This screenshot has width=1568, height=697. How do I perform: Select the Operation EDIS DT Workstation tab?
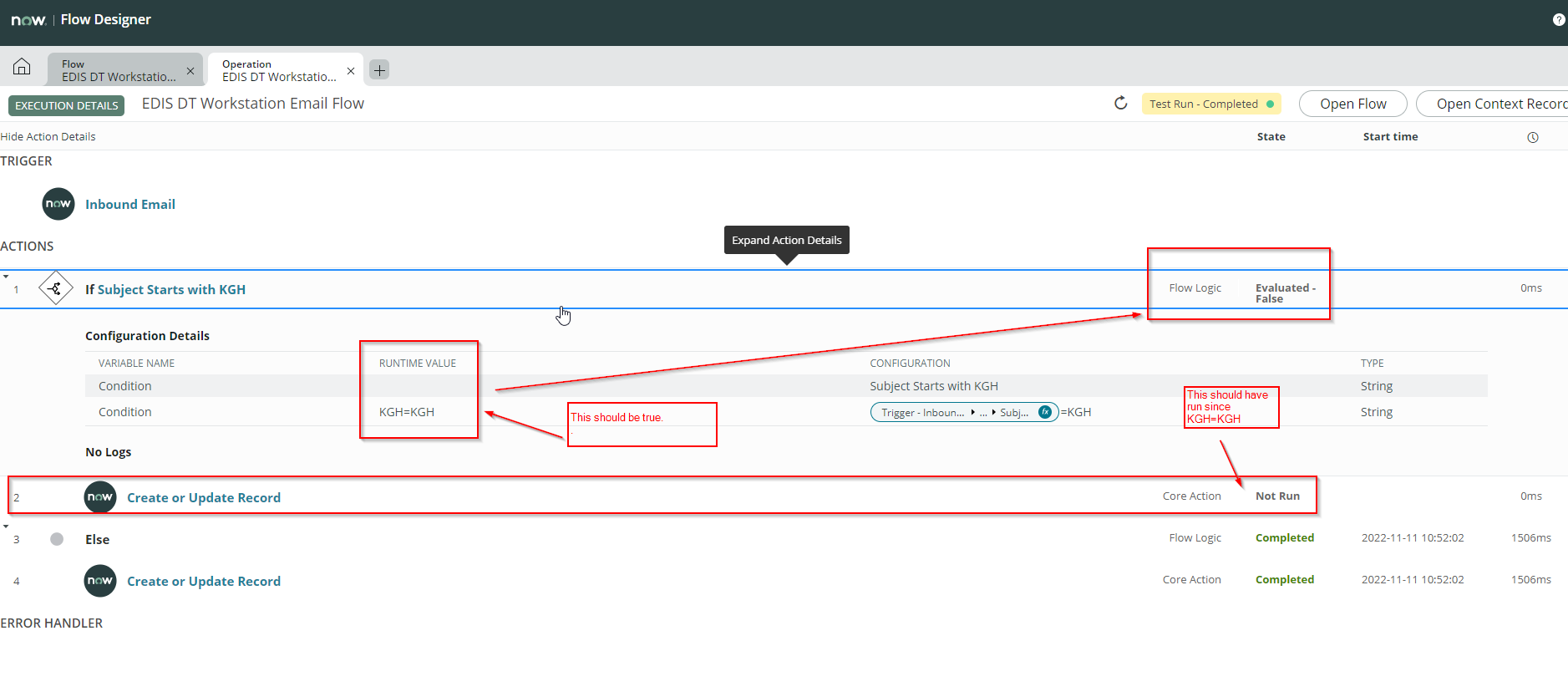(x=278, y=70)
